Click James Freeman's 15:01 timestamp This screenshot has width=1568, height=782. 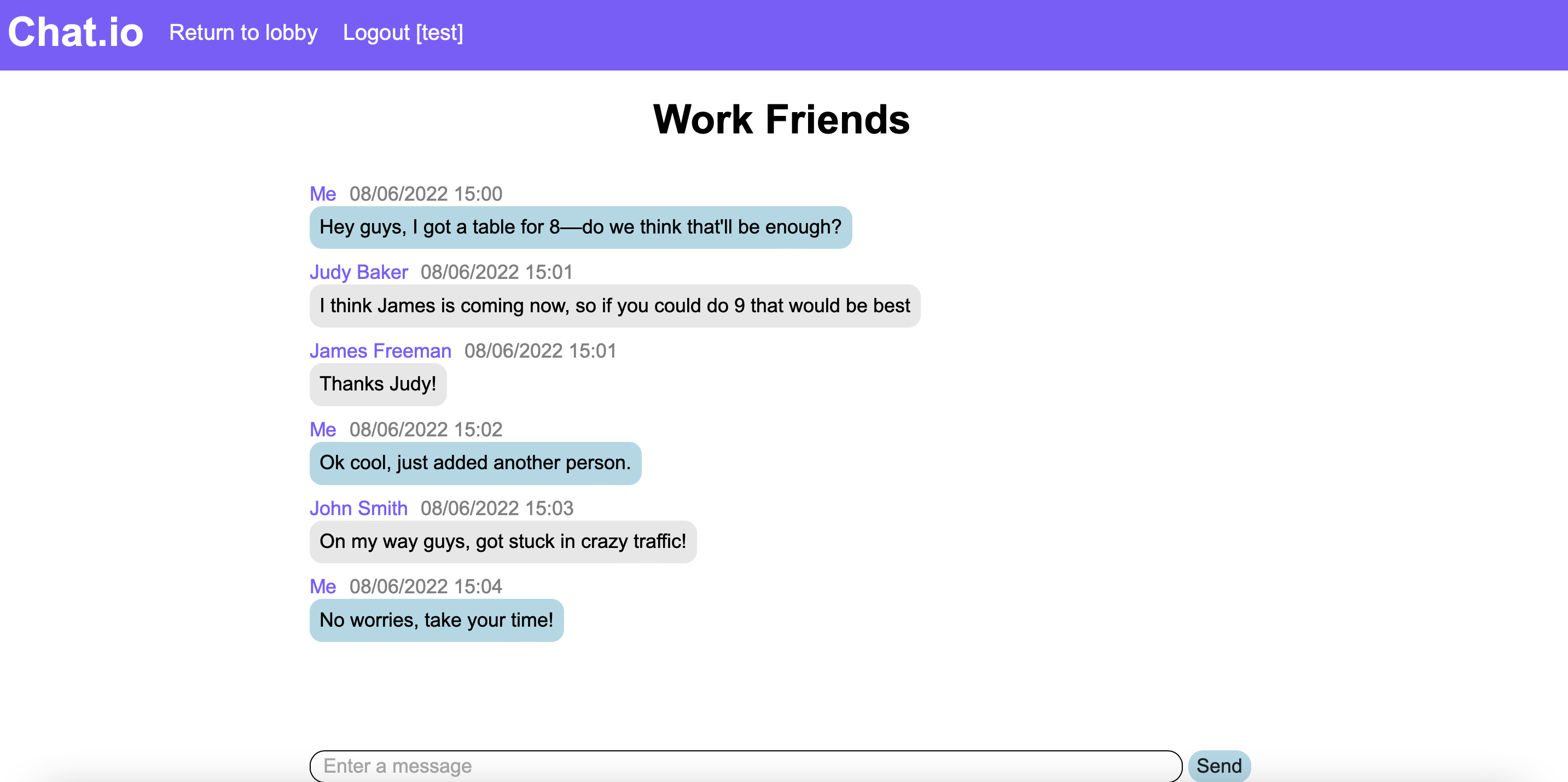541,351
